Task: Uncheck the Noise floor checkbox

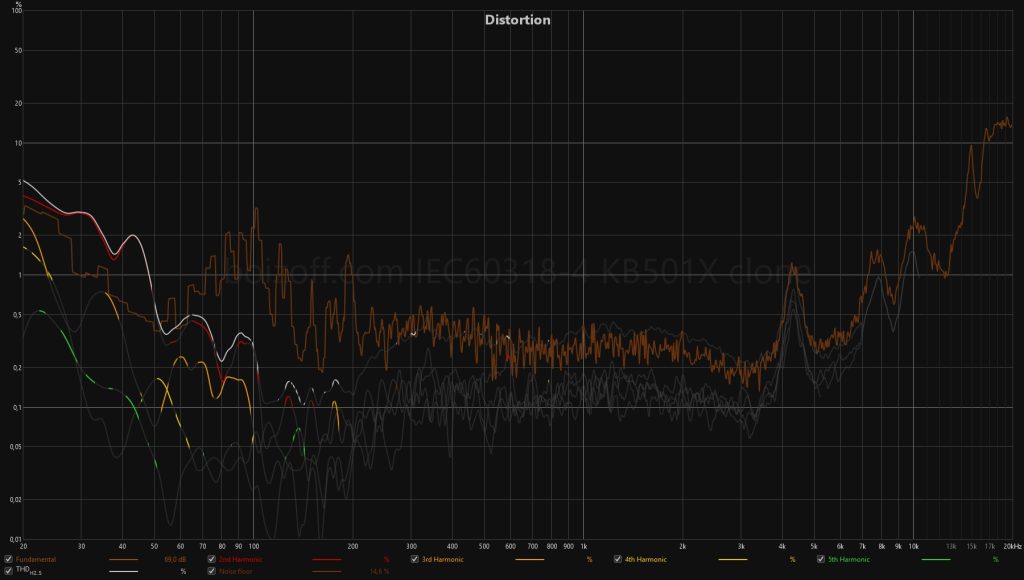Action: tap(212, 571)
